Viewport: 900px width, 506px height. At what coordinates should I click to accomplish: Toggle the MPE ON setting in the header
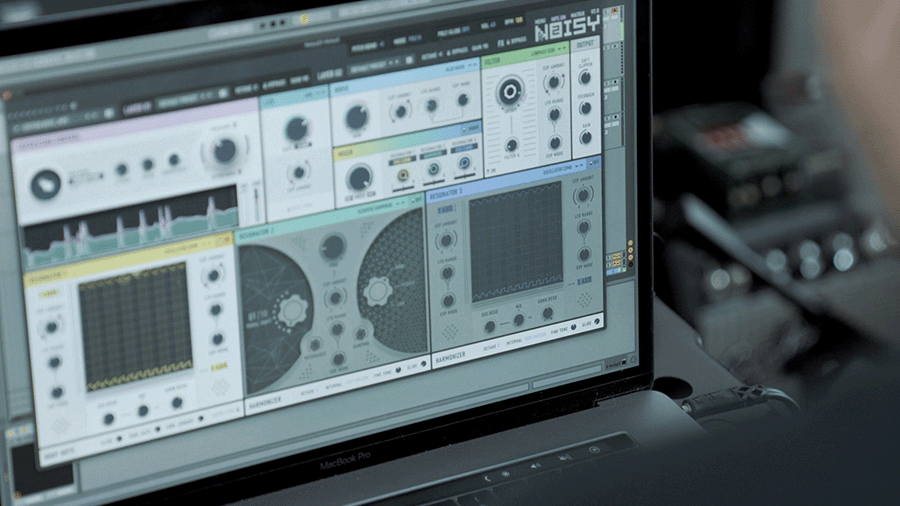(558, 18)
